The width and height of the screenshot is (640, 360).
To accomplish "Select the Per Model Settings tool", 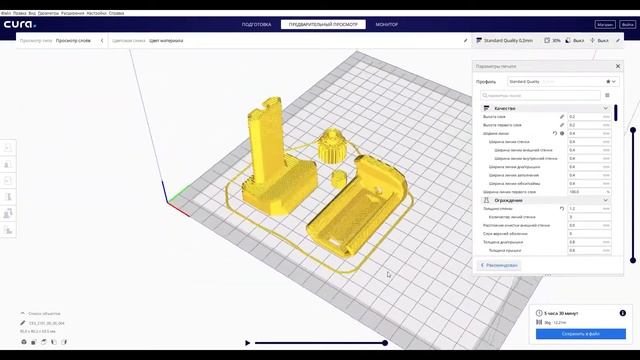I will pyautogui.click(x=8, y=213).
